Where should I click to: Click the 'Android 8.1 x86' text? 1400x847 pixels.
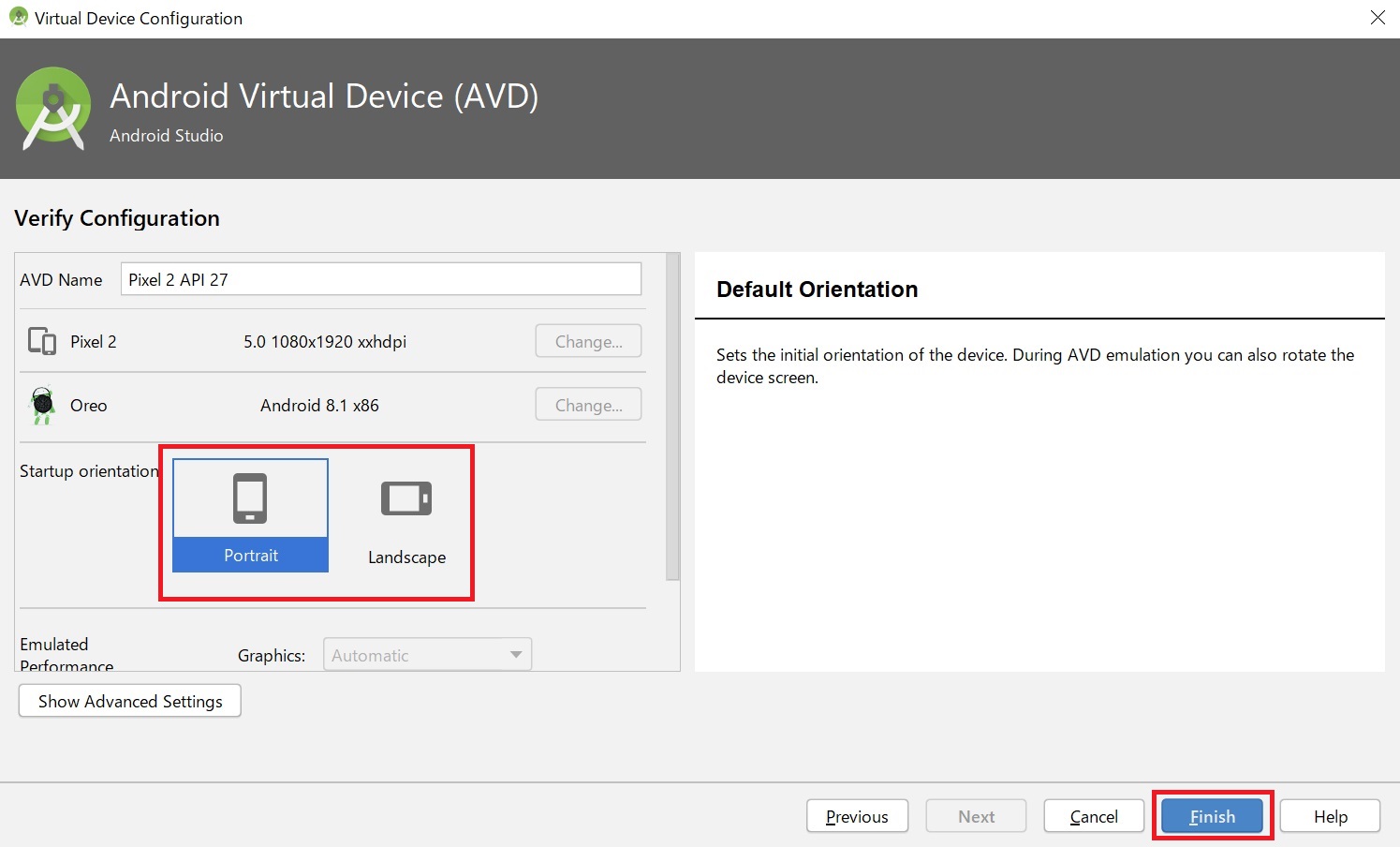tap(319, 406)
